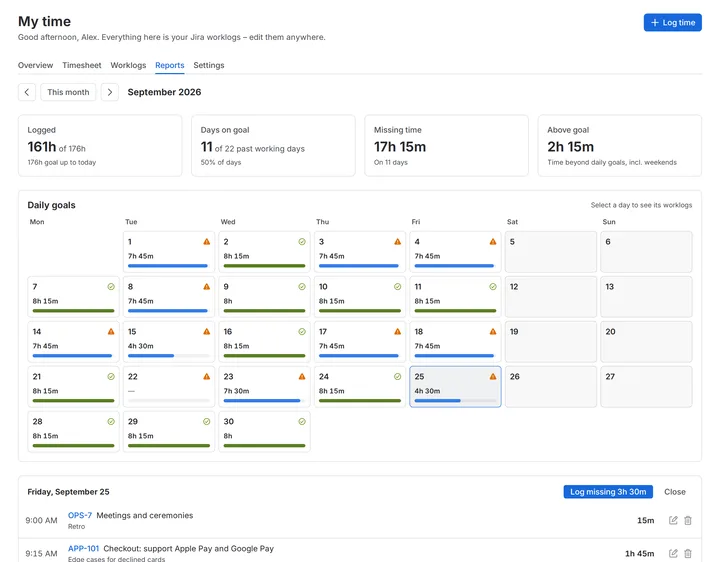Click 'September 2026' month heading

coord(164,92)
